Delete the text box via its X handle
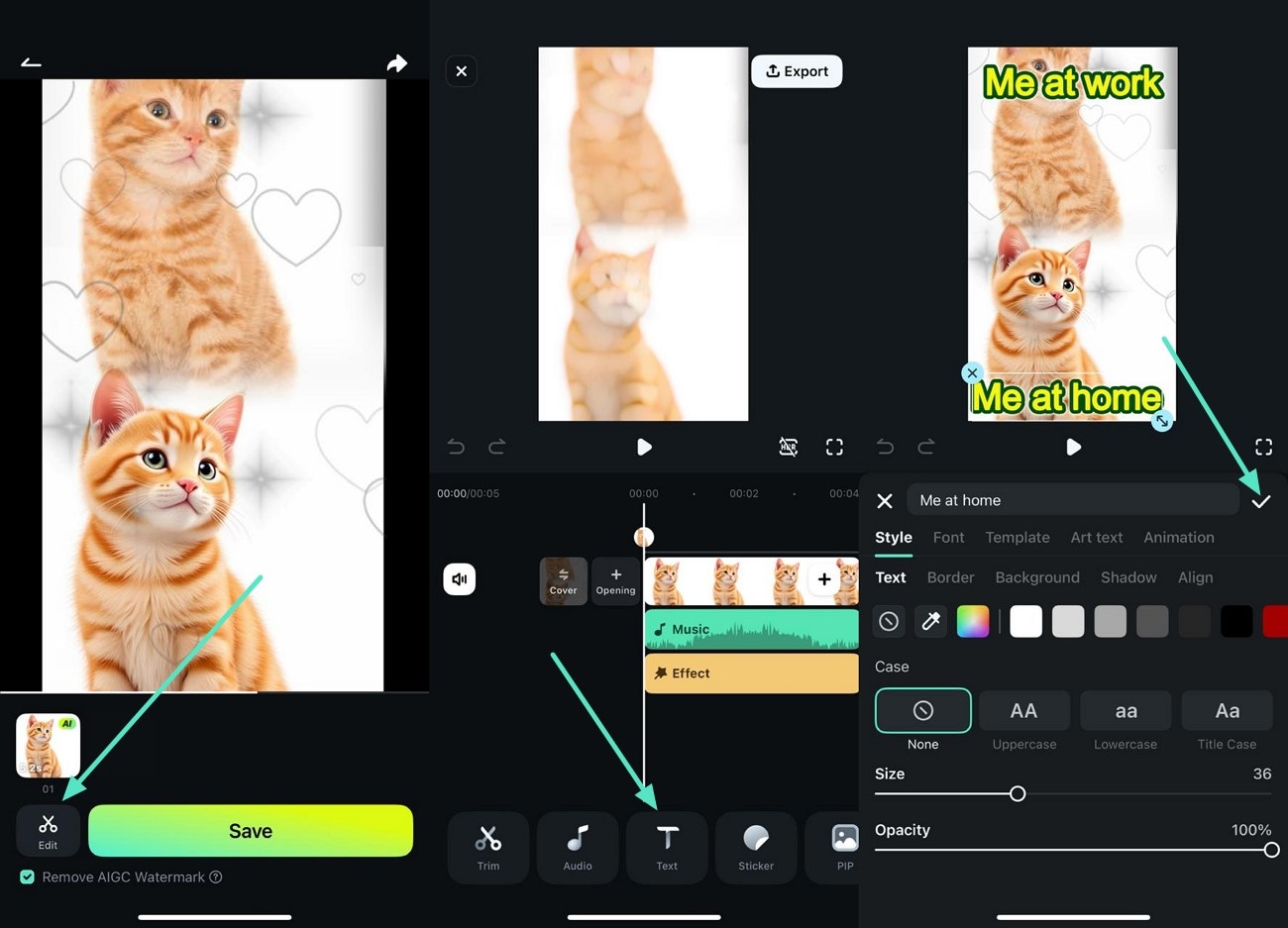1288x928 pixels. pyautogui.click(x=972, y=373)
